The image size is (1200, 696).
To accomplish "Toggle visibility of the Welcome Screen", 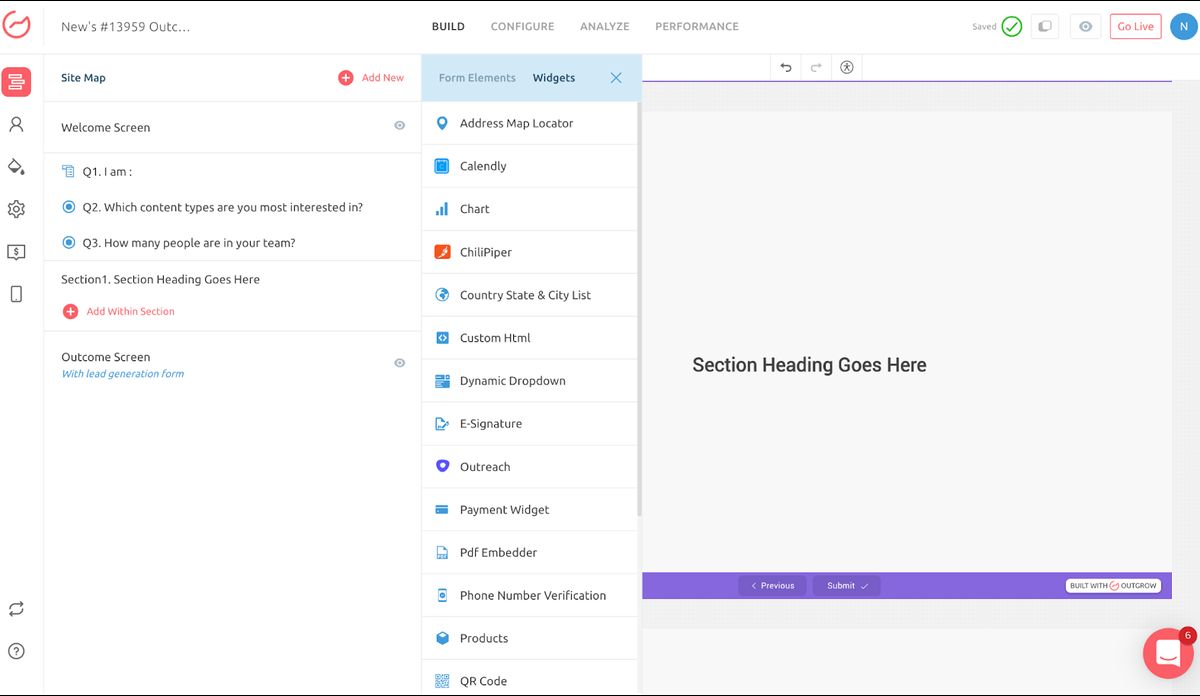I will click(x=400, y=126).
